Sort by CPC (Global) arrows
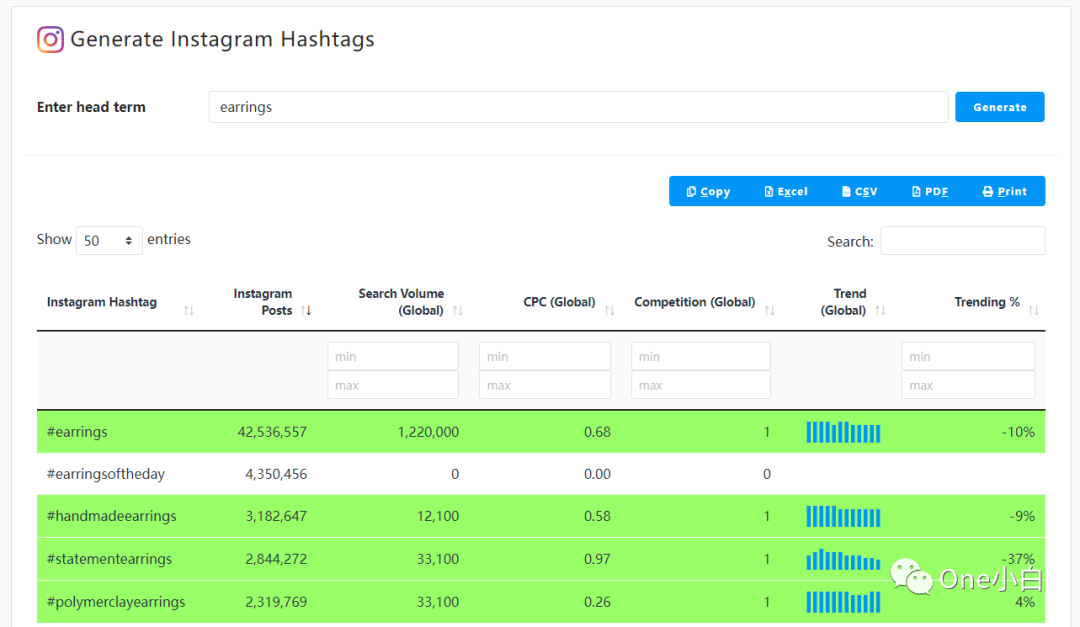 tap(610, 311)
